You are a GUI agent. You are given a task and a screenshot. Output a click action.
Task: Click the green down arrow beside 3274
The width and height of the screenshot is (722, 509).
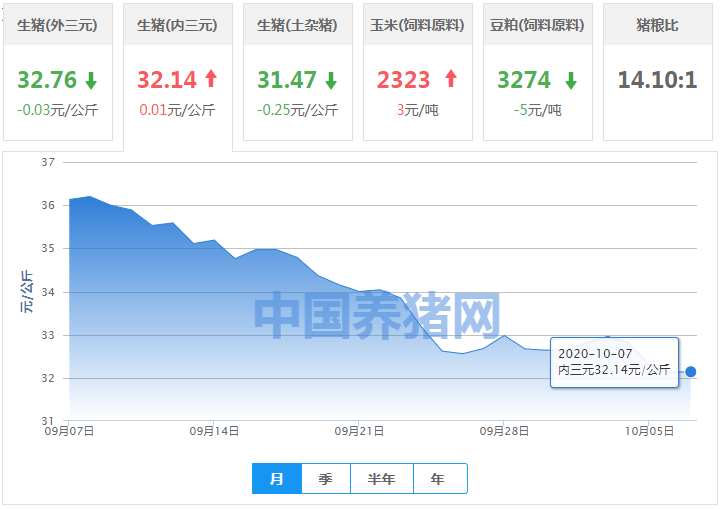pyautogui.click(x=570, y=80)
